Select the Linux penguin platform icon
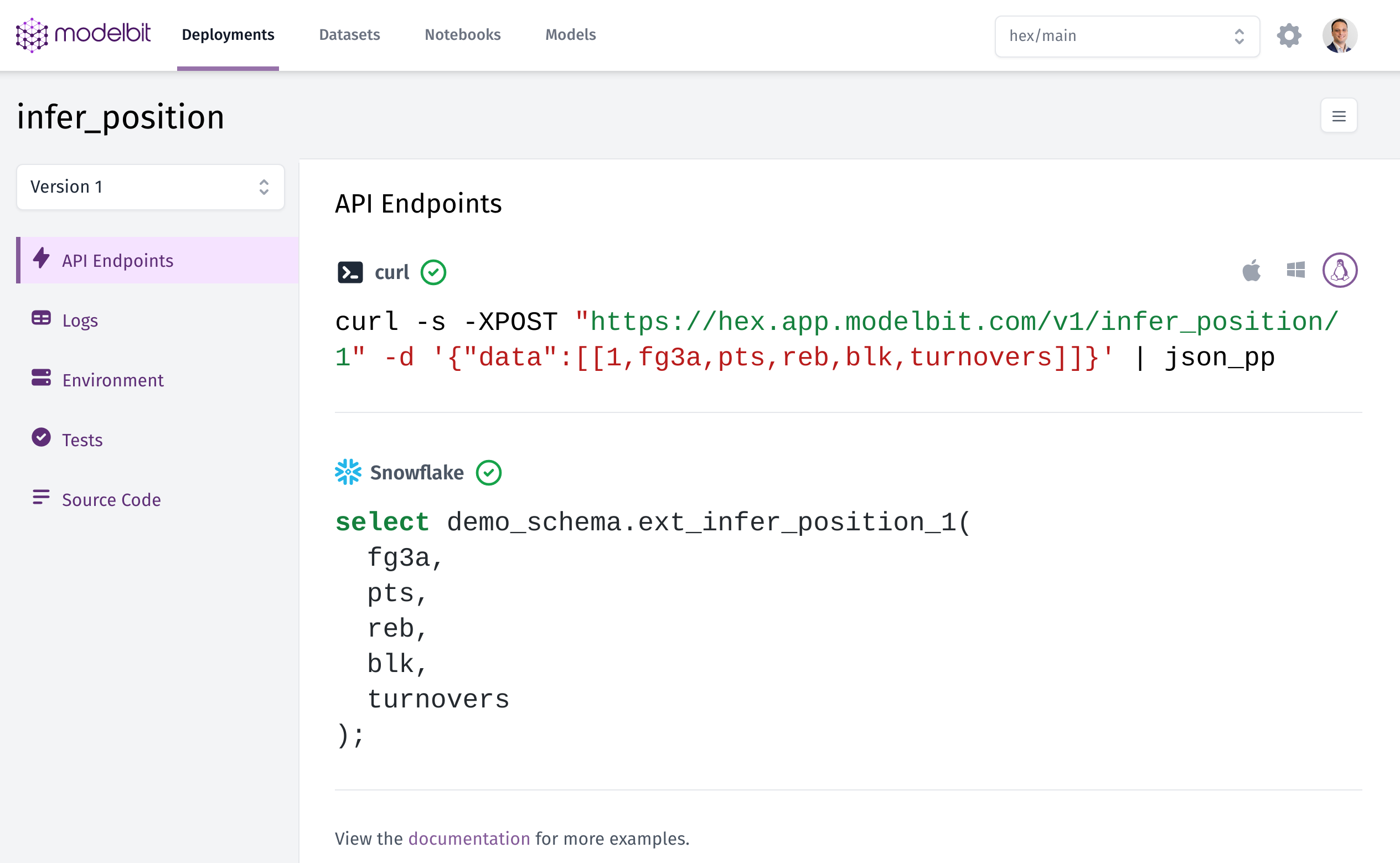1400x863 pixels. click(x=1340, y=271)
